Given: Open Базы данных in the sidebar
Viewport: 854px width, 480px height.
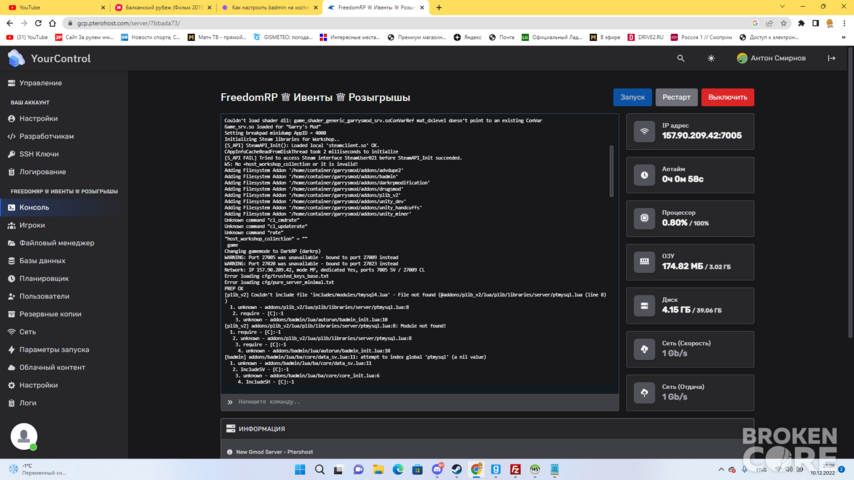Looking at the screenshot, I should click(x=42, y=261).
